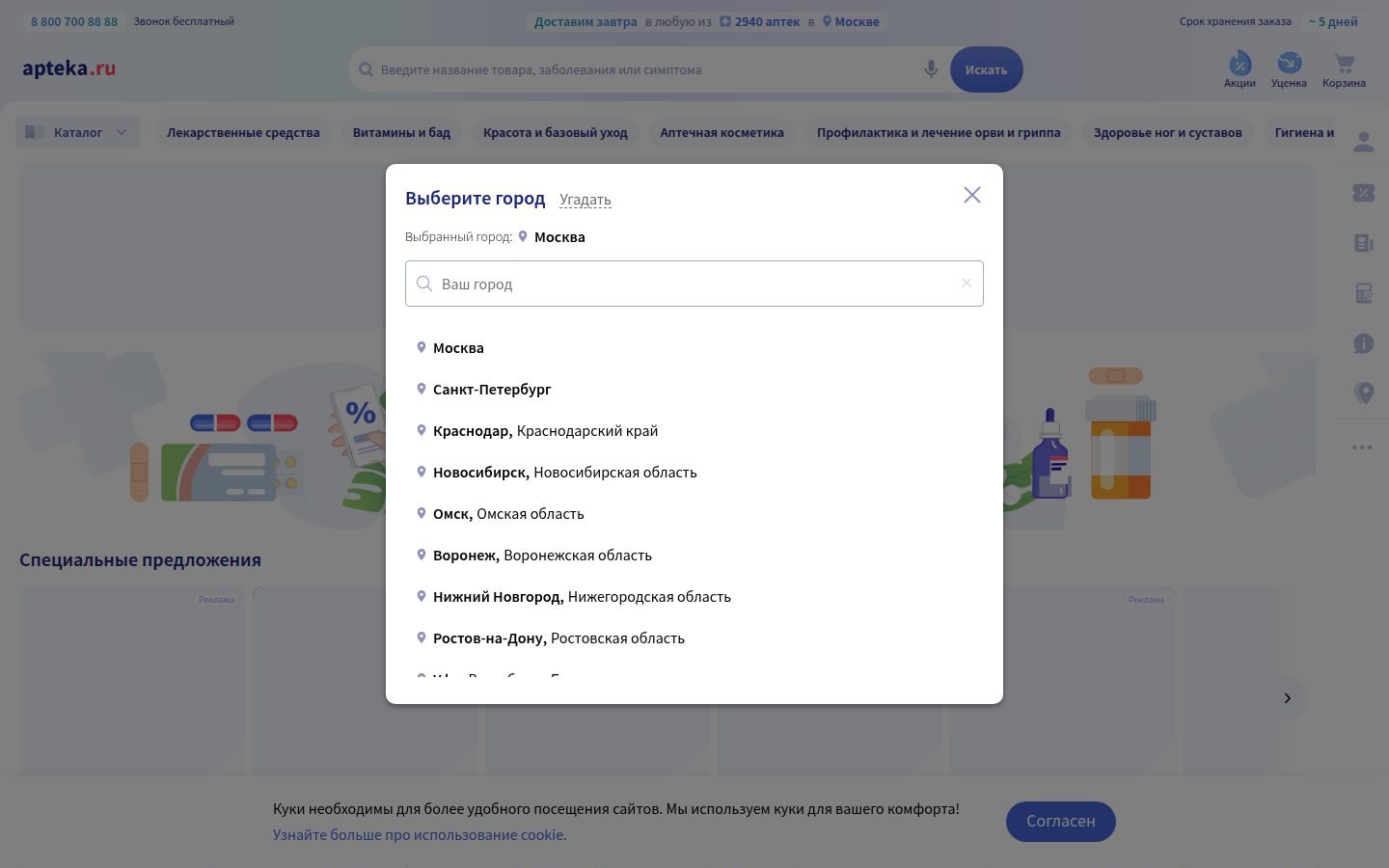The height and width of the screenshot is (868, 1389).
Task: Activate voice search microphone icon
Action: [931, 69]
